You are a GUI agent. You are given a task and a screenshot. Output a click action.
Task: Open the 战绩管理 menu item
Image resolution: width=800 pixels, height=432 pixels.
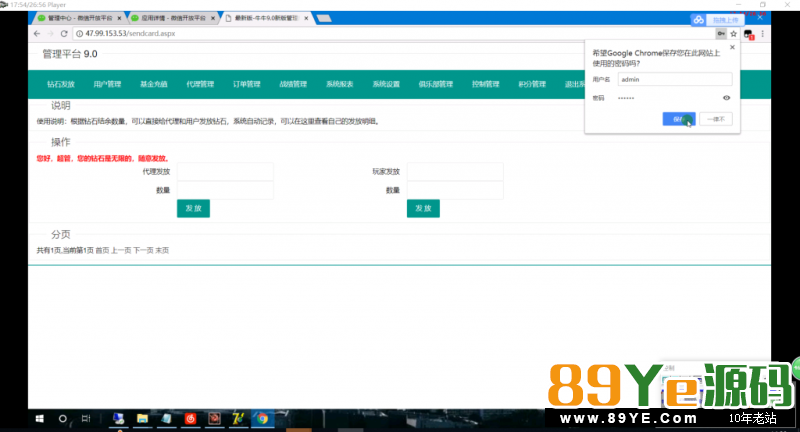pyautogui.click(x=293, y=84)
